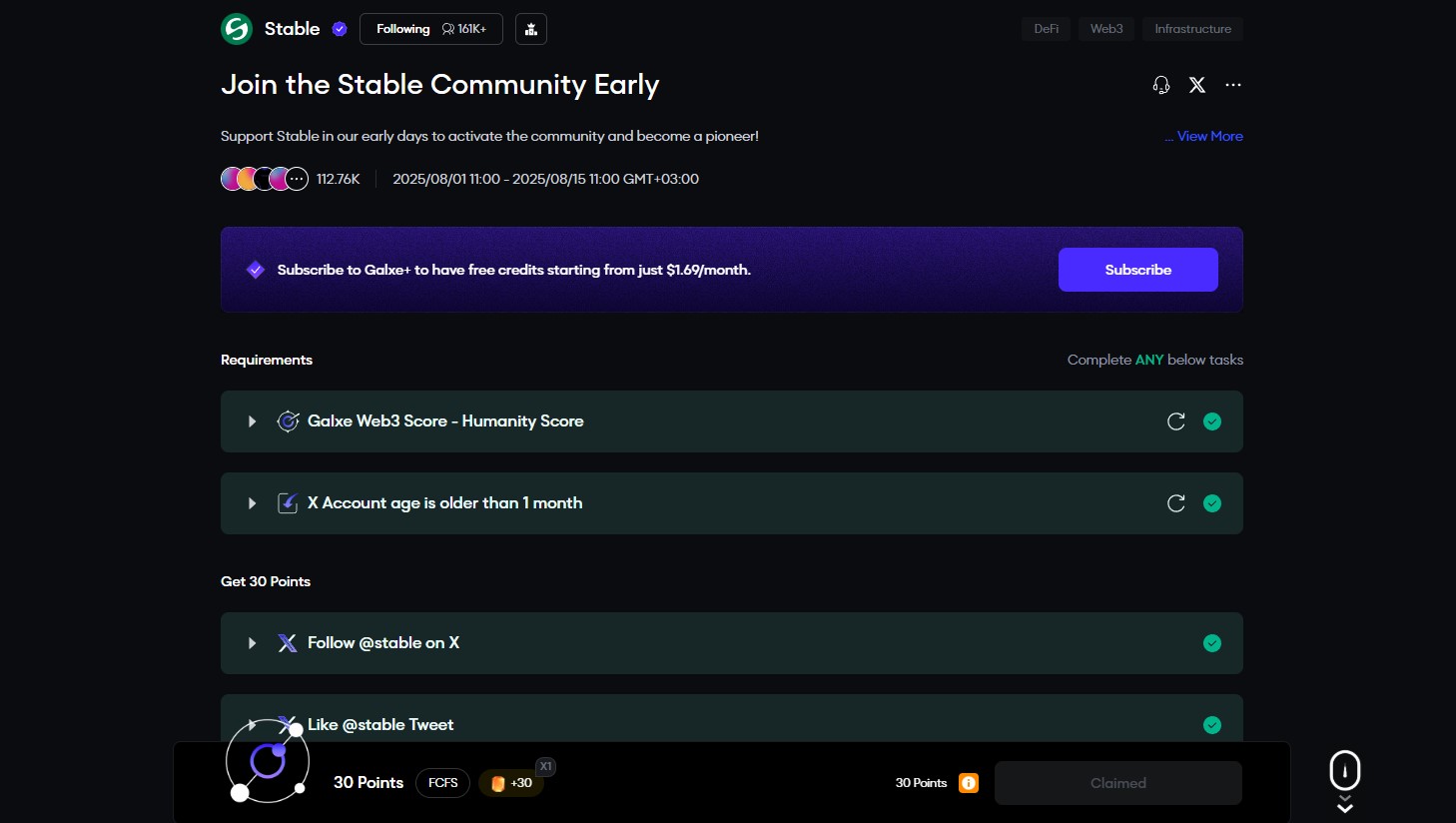
Task: Expand the Galxe Web3 Score task
Action: tap(252, 421)
